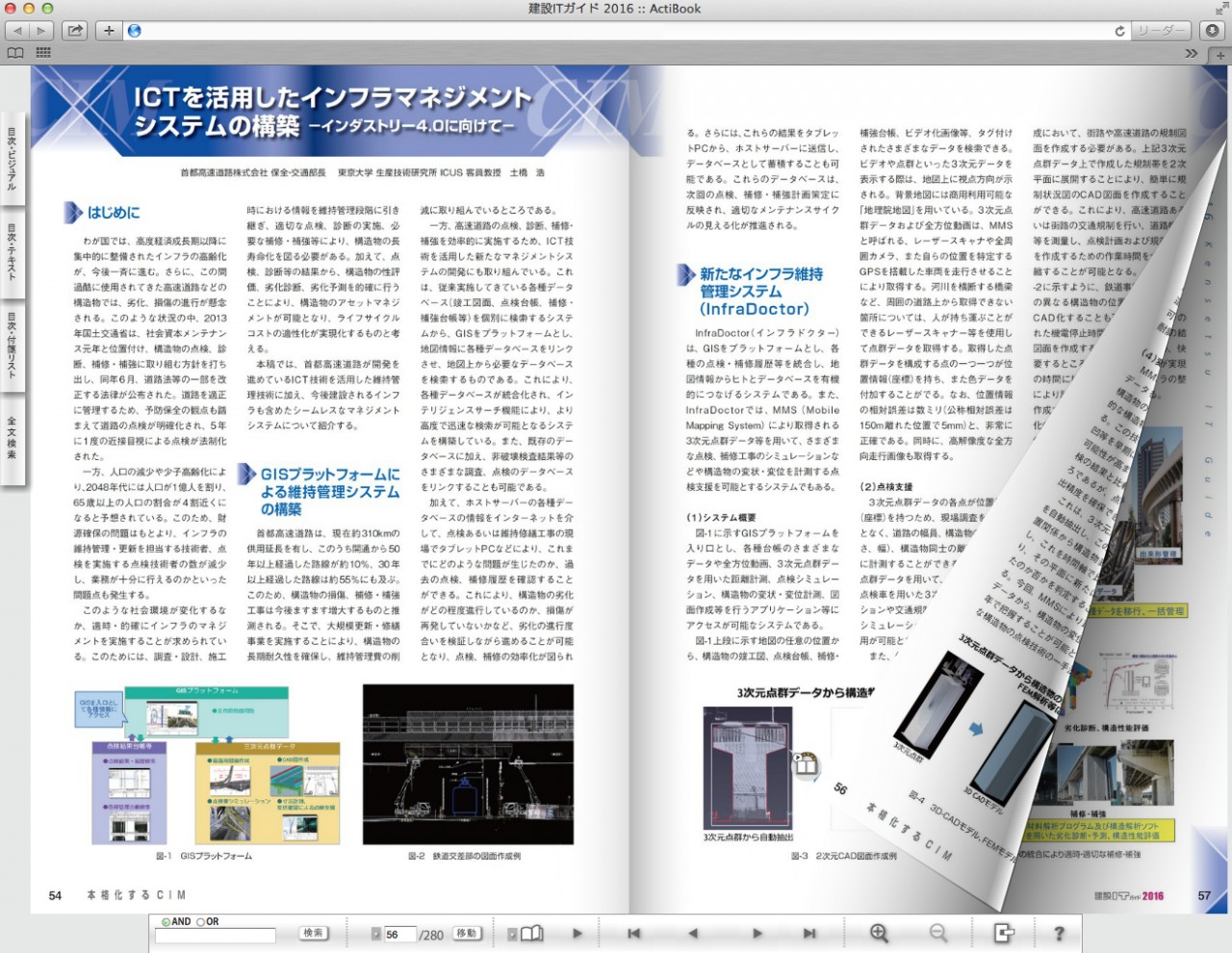Open help with the question mark icon
Image resolution: width=1232 pixels, height=953 pixels.
click(x=1059, y=933)
